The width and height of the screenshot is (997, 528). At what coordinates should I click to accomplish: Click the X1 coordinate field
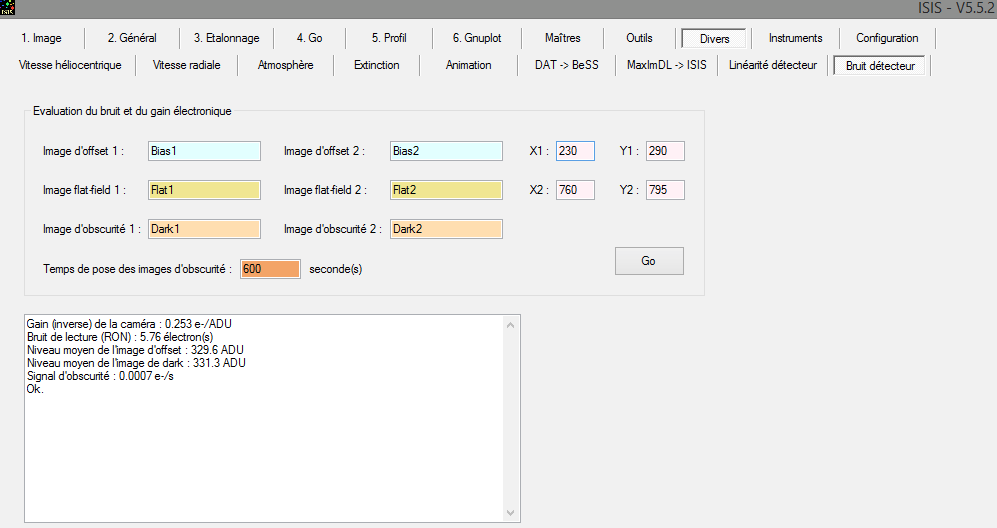(575, 151)
